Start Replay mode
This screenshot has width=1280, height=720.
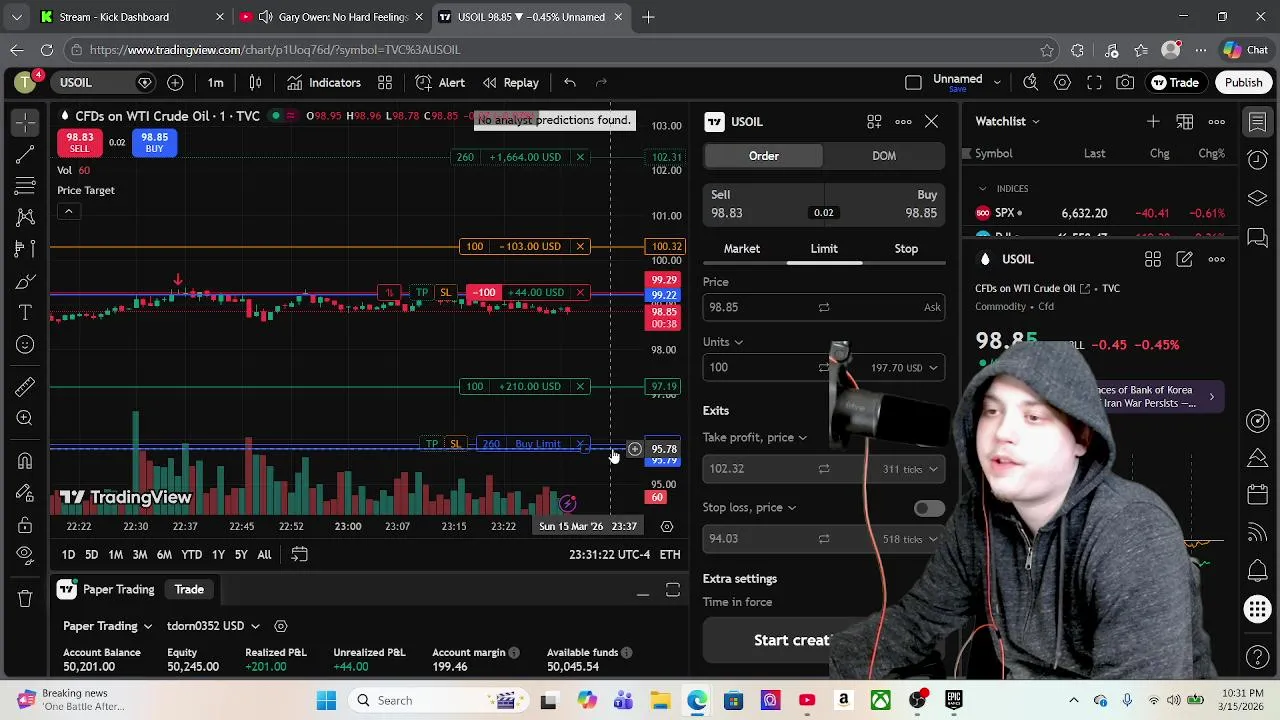coord(510,83)
